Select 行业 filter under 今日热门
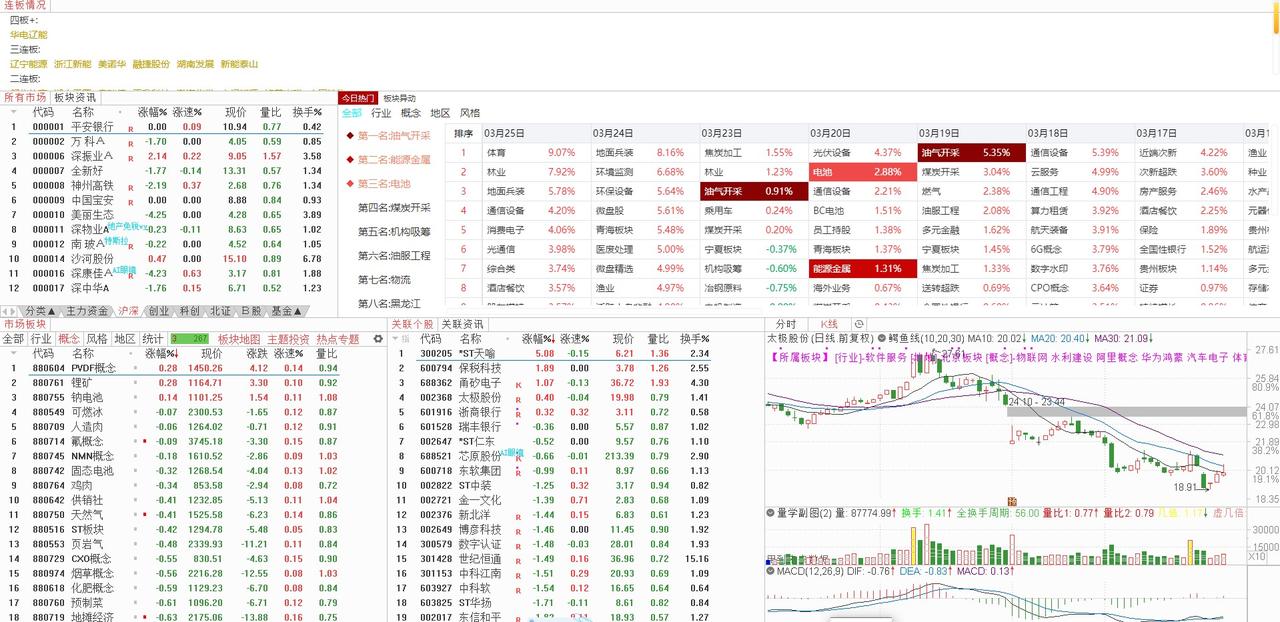The image size is (1280, 622). 381,113
